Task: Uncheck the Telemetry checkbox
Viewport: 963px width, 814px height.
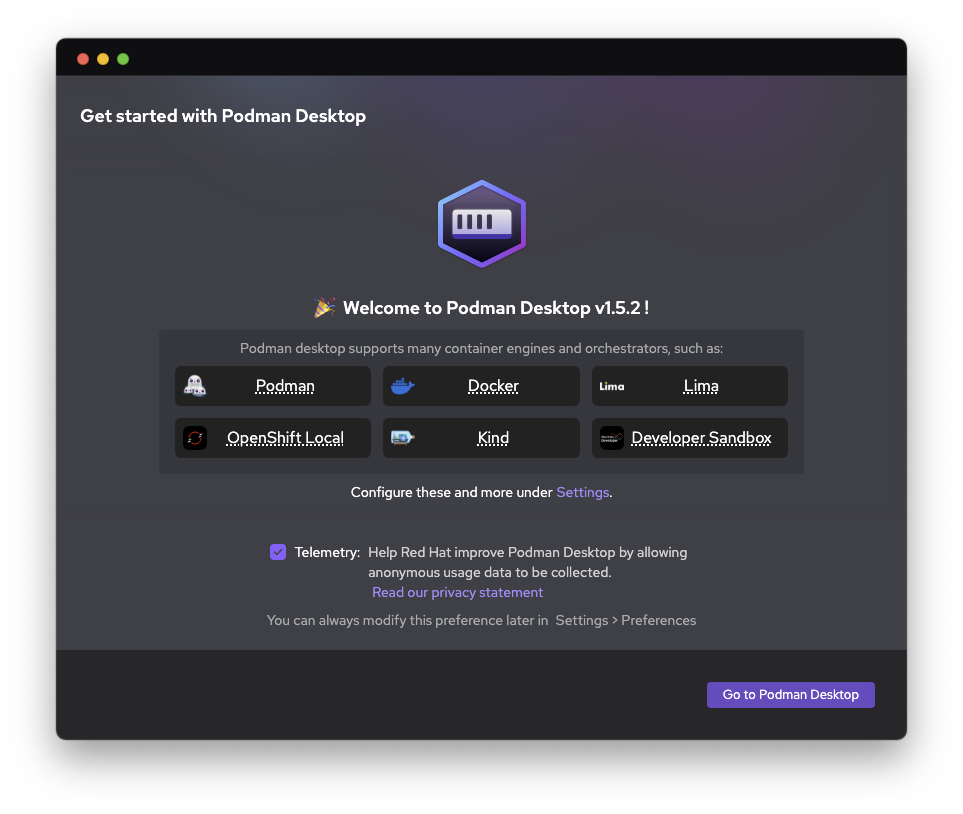Action: [278, 552]
